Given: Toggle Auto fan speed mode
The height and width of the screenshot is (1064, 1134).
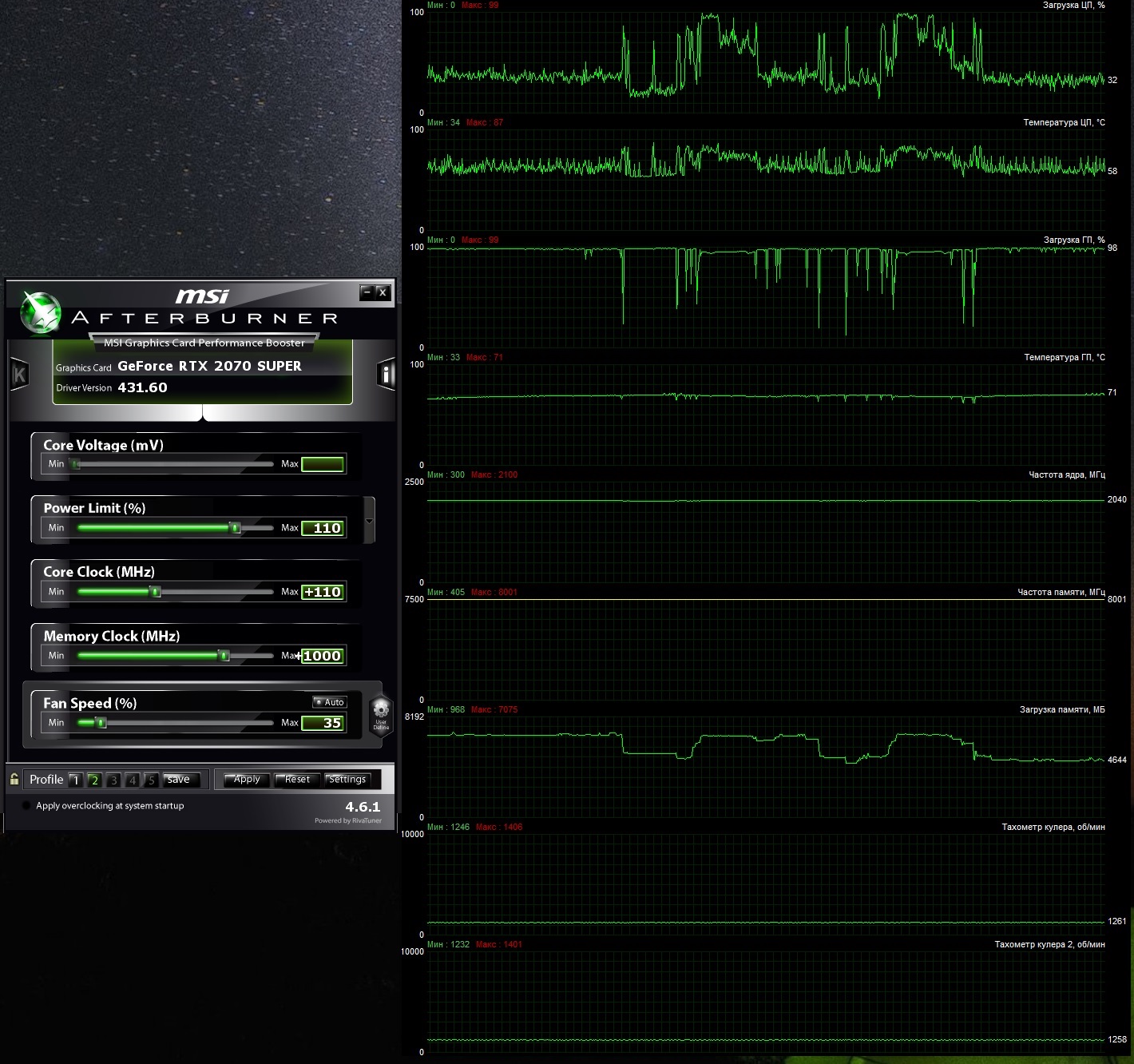Looking at the screenshot, I should (330, 702).
